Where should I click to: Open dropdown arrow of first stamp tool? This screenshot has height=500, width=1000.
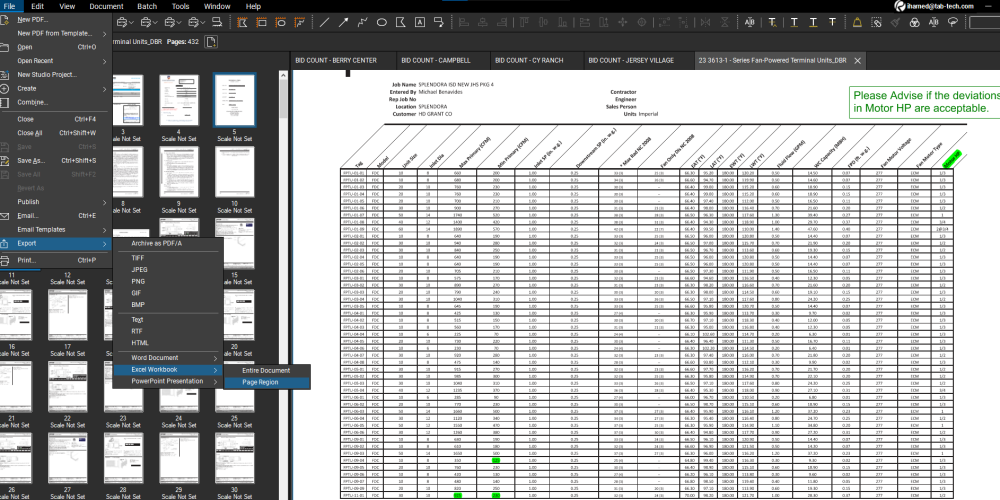point(131,23)
